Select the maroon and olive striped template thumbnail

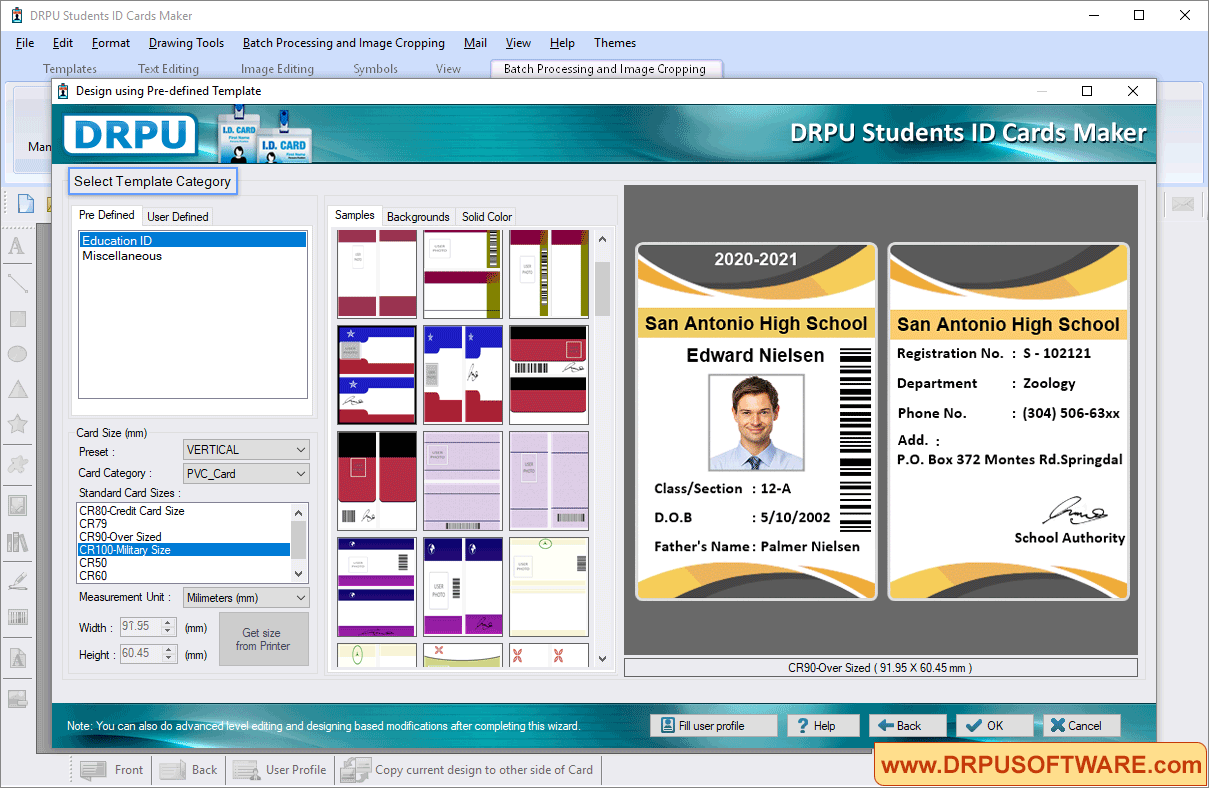pyautogui.click(x=463, y=273)
